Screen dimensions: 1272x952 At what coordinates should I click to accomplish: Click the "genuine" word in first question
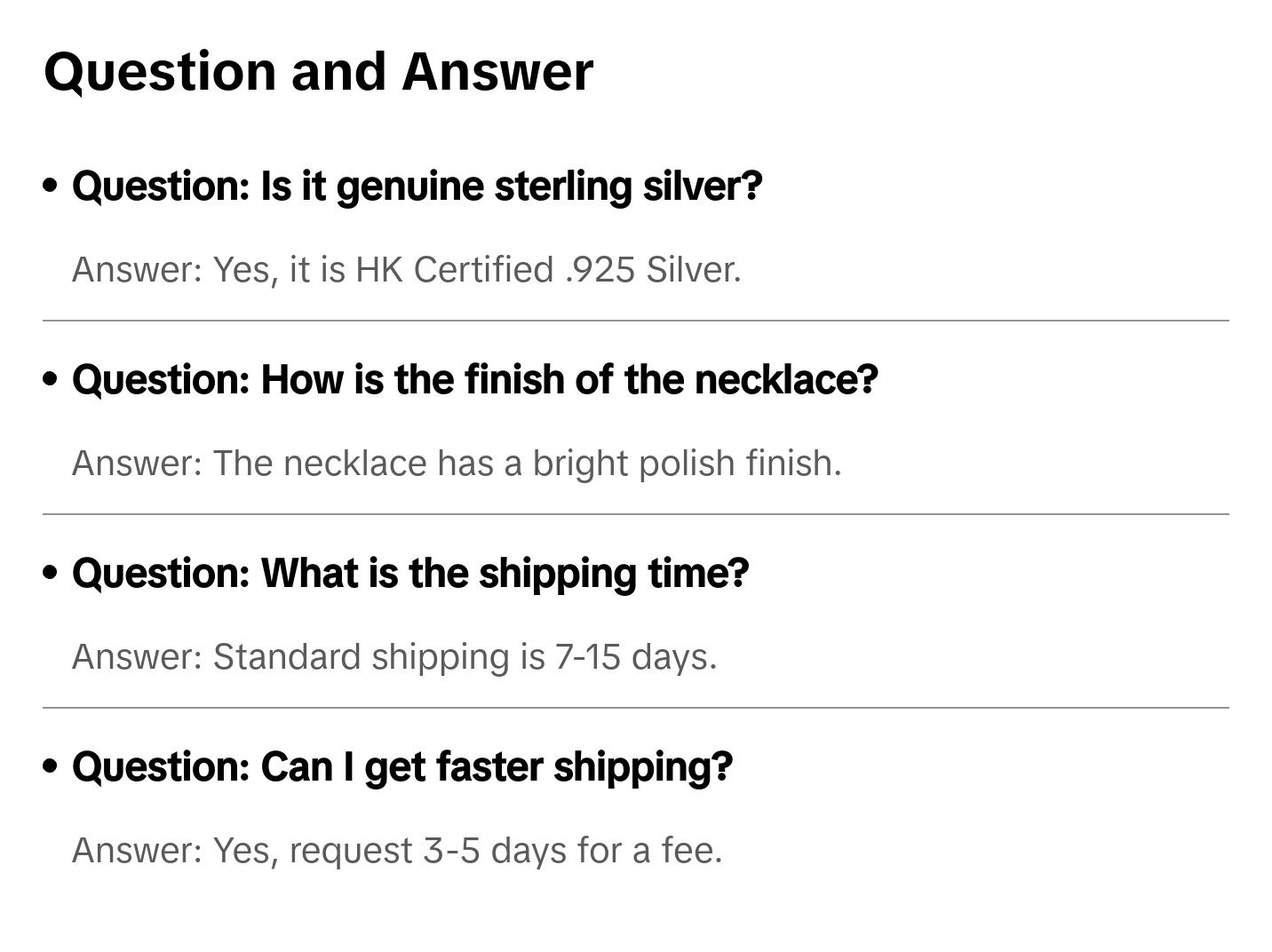tap(409, 186)
